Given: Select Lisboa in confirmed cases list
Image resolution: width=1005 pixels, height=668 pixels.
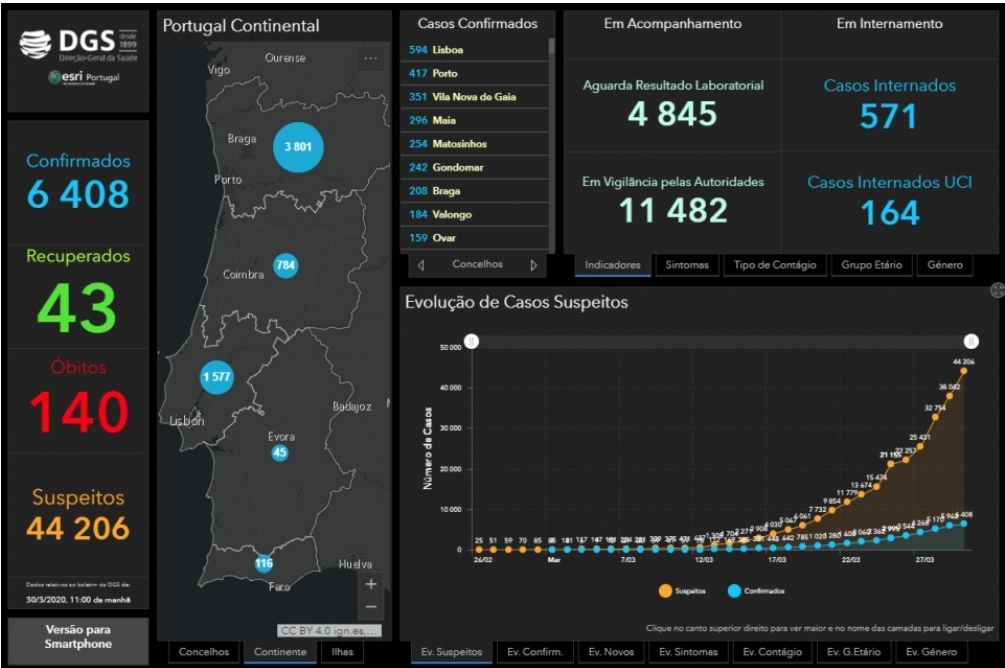Looking at the screenshot, I should coord(474,49).
